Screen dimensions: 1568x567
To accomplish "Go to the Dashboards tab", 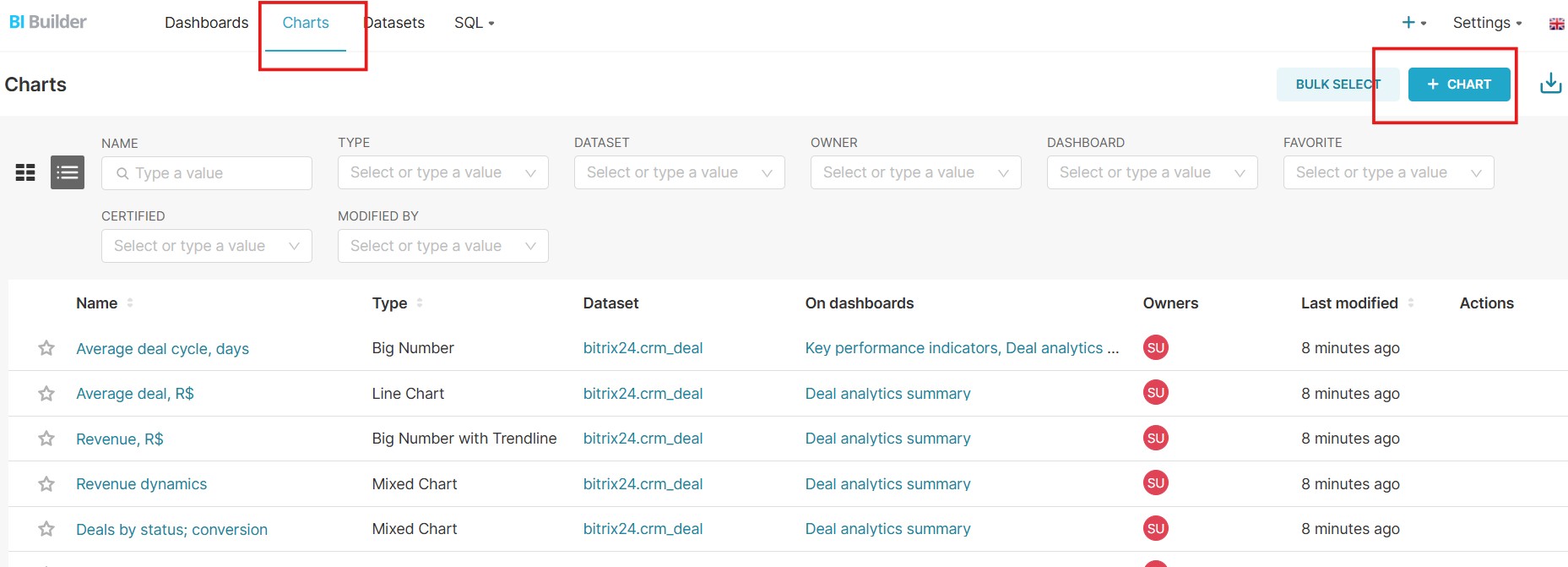I will pos(206,23).
